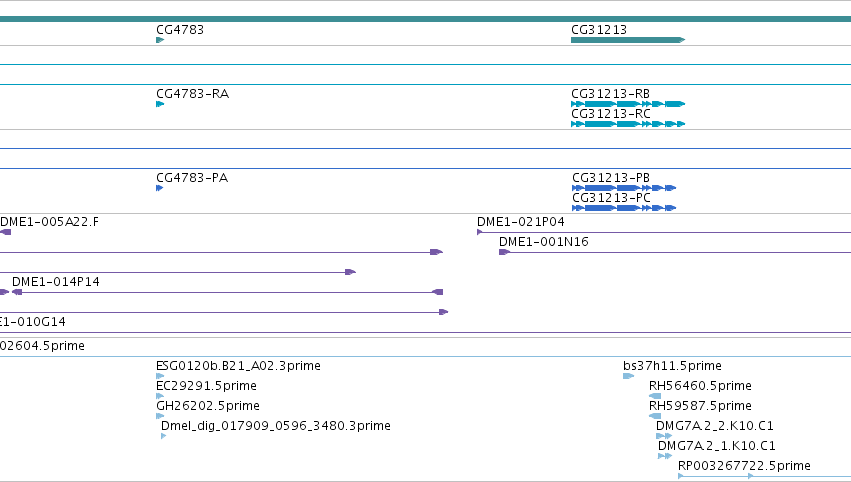The image size is (851, 482).
Task: Select the CG31213-PB protein glyph
Action: point(624,188)
